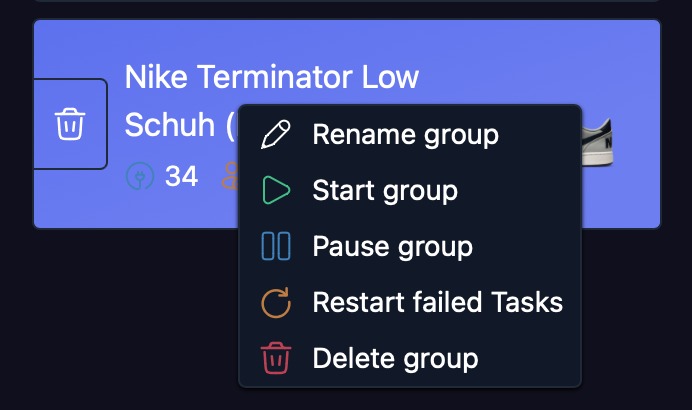Click the red trash icon in context menu
This screenshot has height=410, width=692.
tap(275, 358)
